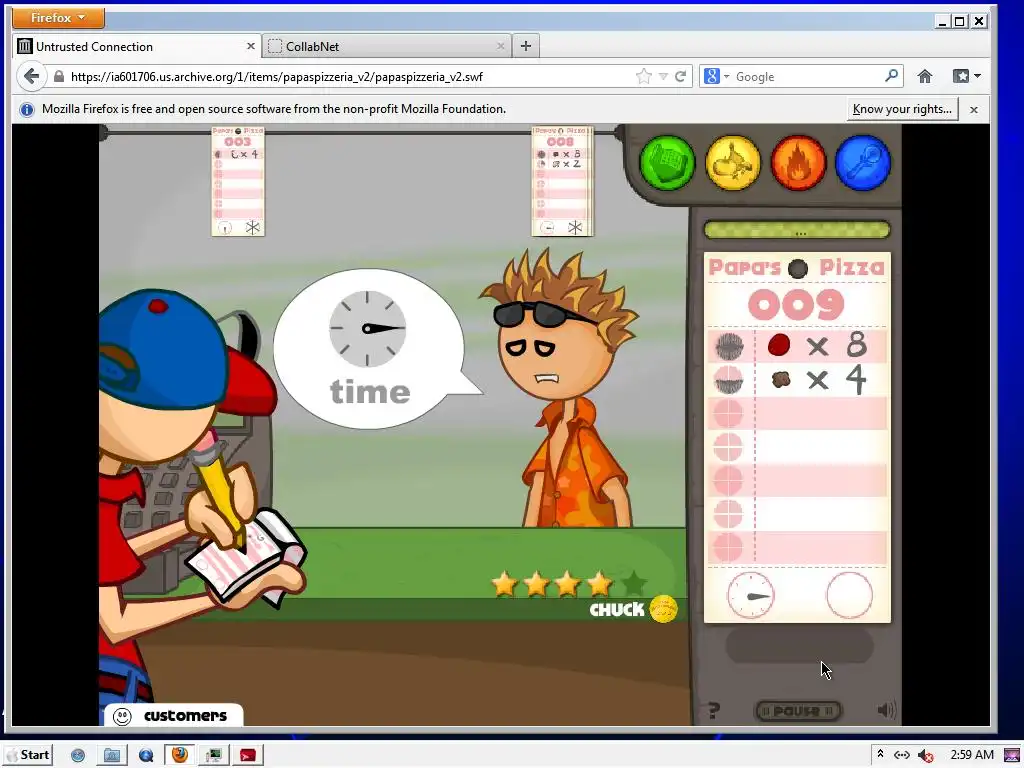
Task: Click the bake time clock on ticket
Action: 750,596
